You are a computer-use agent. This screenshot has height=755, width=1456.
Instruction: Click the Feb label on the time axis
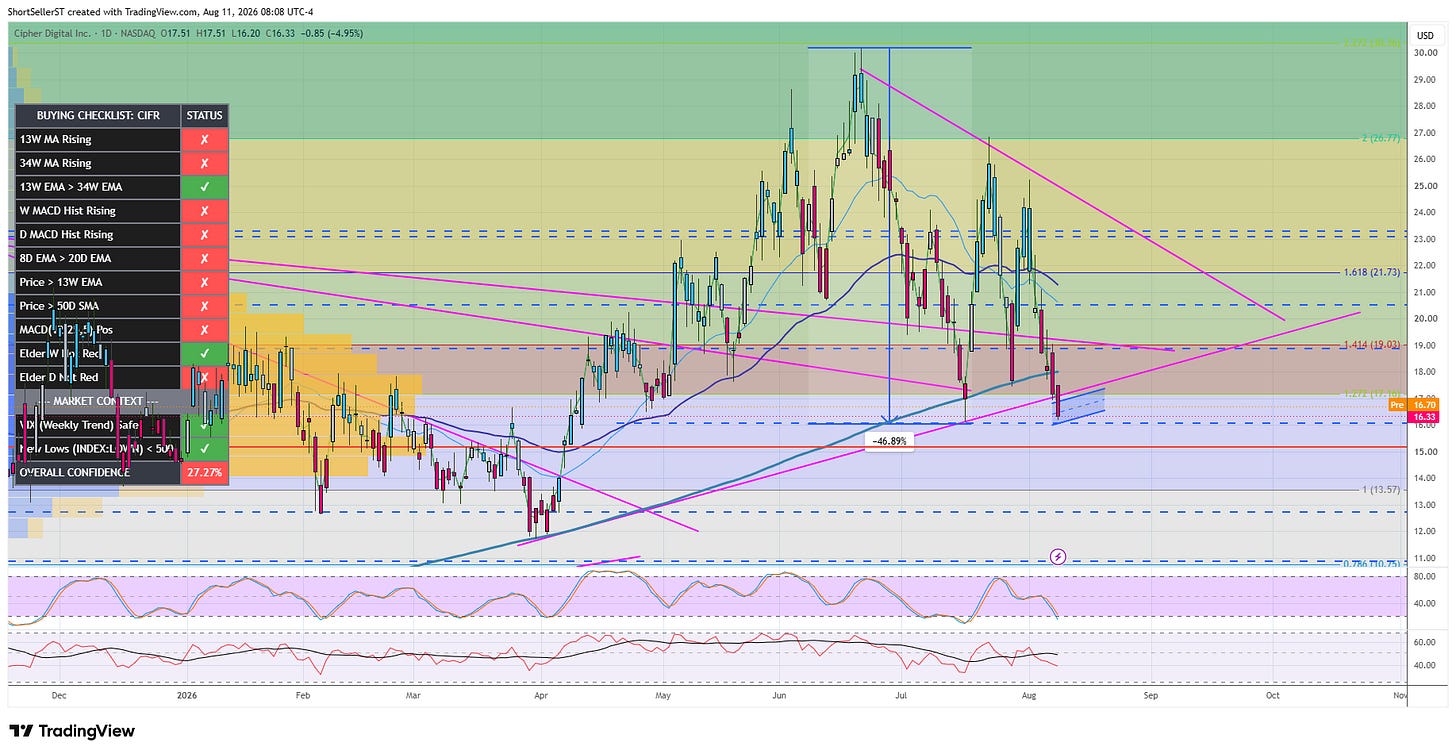[303, 693]
